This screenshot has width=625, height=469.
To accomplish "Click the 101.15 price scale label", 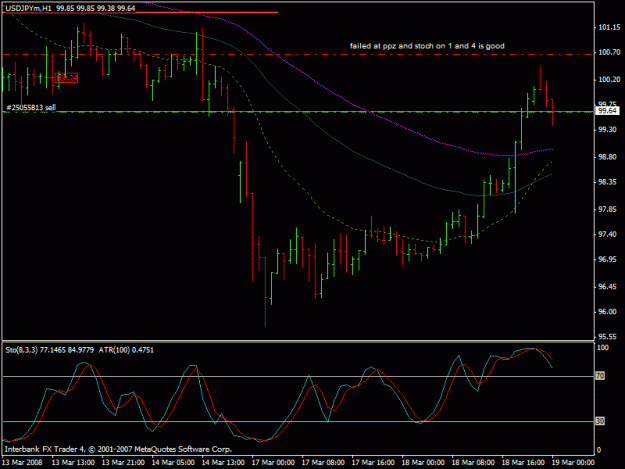I will [x=609, y=27].
